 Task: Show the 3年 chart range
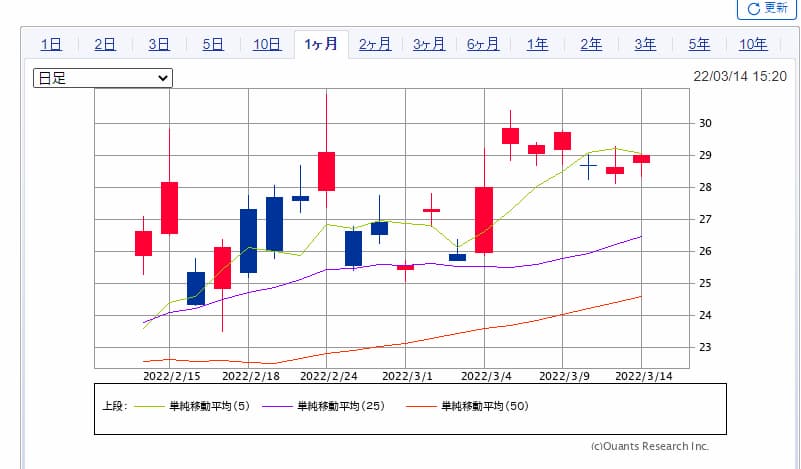(645, 44)
